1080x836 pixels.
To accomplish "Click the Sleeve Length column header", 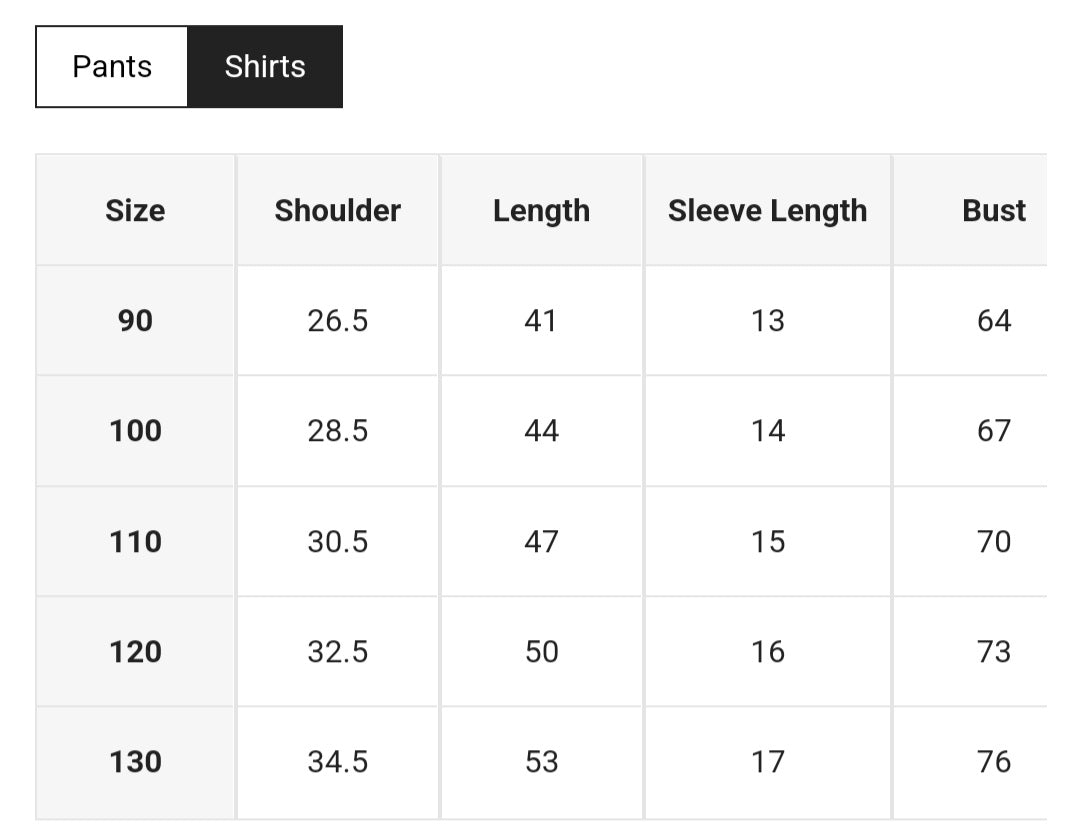I will (767, 211).
